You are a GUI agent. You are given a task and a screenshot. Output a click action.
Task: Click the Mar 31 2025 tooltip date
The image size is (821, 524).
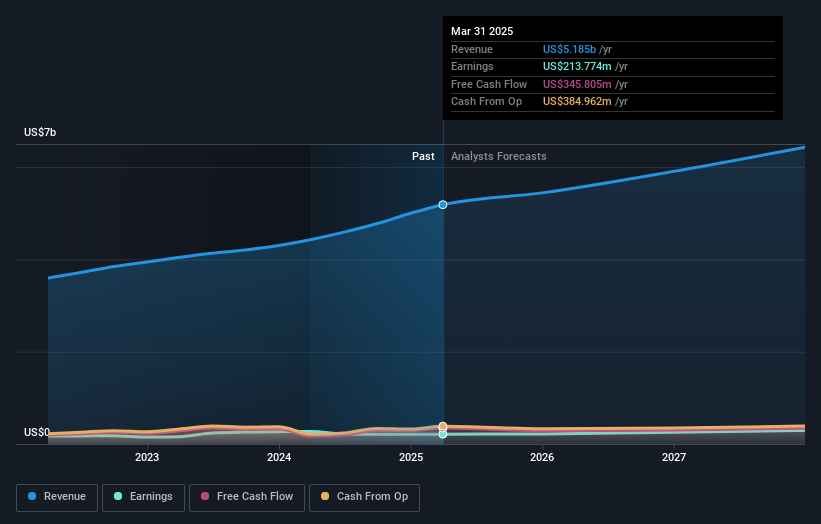[x=482, y=31]
